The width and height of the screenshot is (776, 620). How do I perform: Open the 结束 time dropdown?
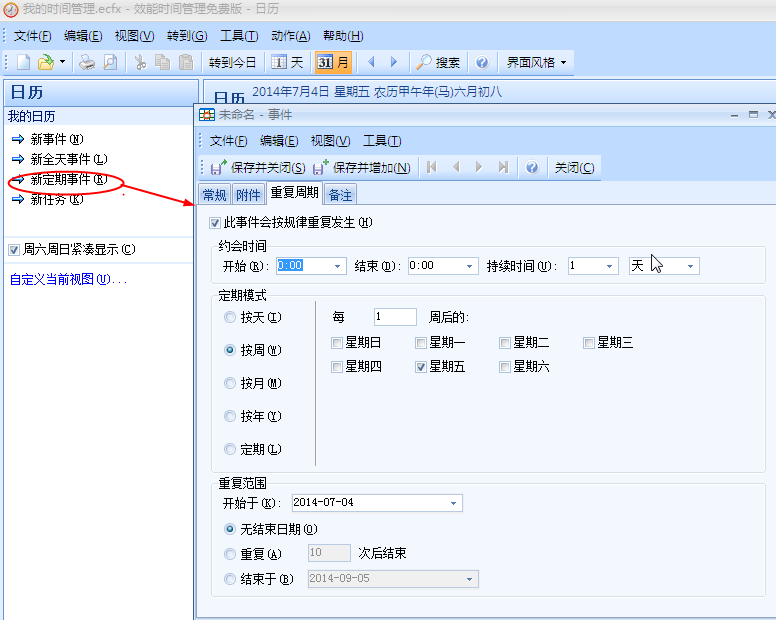[469, 266]
